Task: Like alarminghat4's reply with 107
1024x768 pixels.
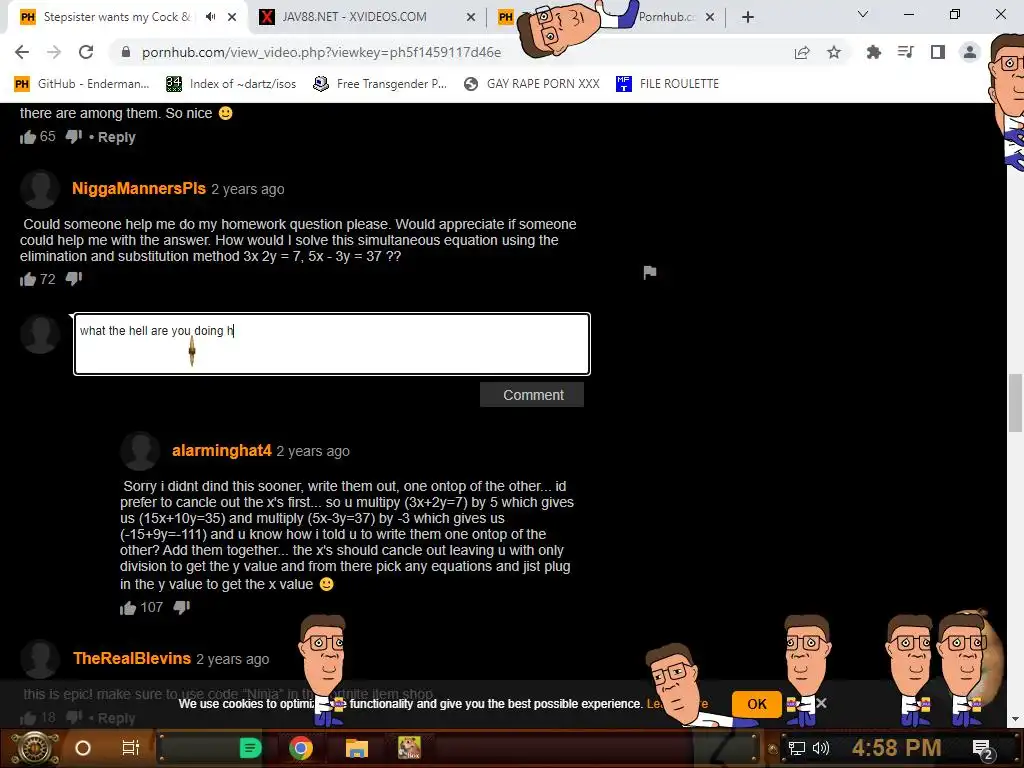Action: pos(127,608)
